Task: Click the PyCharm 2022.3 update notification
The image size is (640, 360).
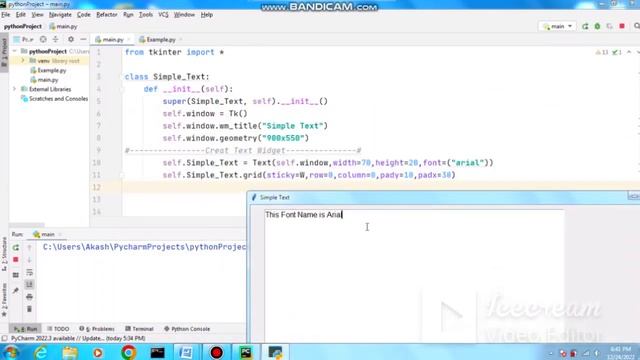Action: (78, 338)
